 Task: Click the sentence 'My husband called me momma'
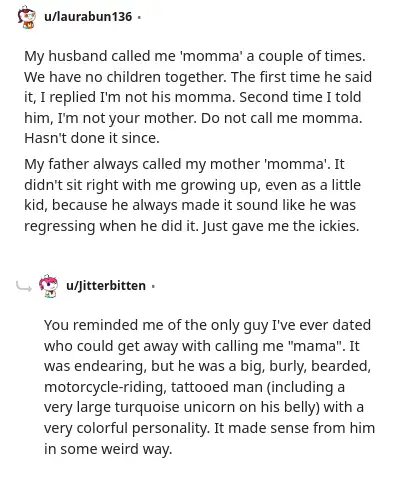(x=133, y=56)
